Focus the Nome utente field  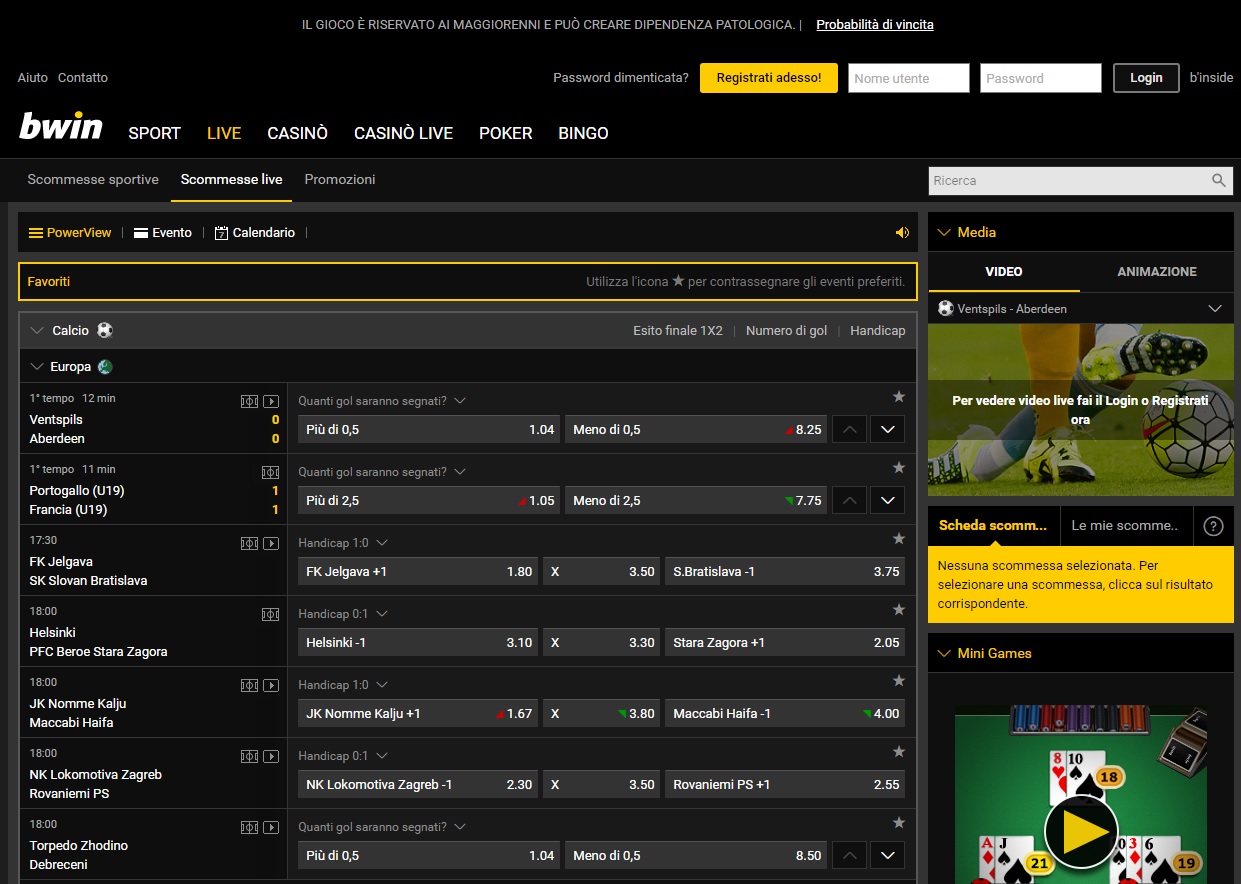coord(909,78)
